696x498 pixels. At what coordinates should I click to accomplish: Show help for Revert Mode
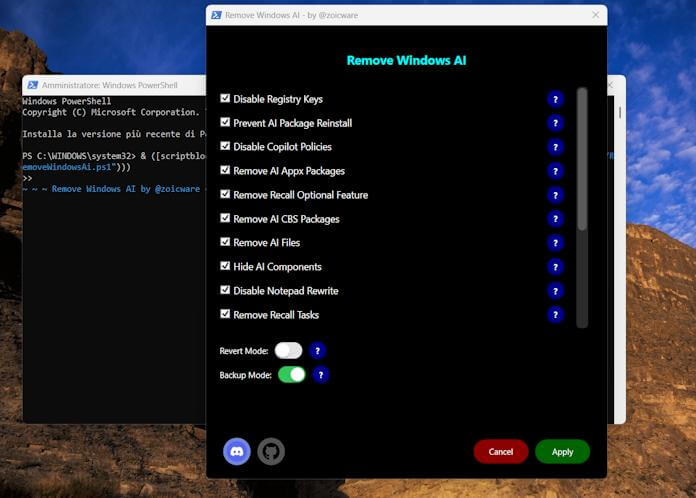317,351
